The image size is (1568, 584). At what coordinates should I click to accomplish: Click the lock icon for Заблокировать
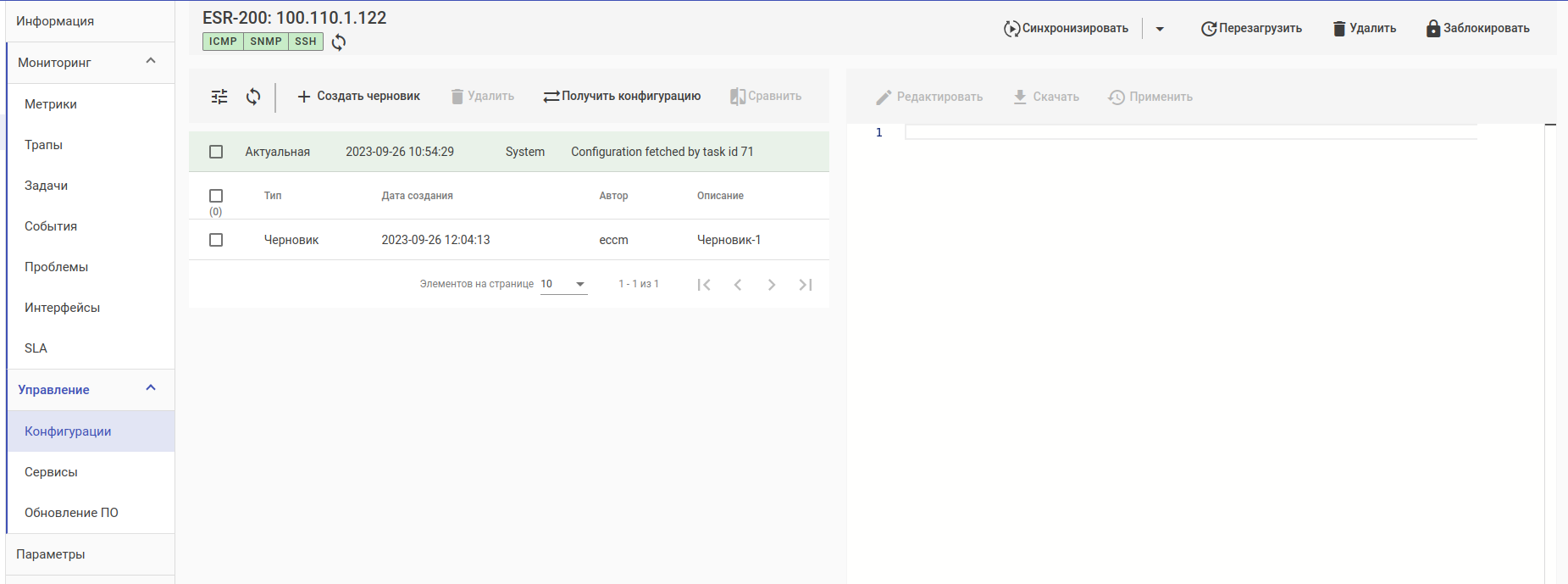[x=1433, y=29]
